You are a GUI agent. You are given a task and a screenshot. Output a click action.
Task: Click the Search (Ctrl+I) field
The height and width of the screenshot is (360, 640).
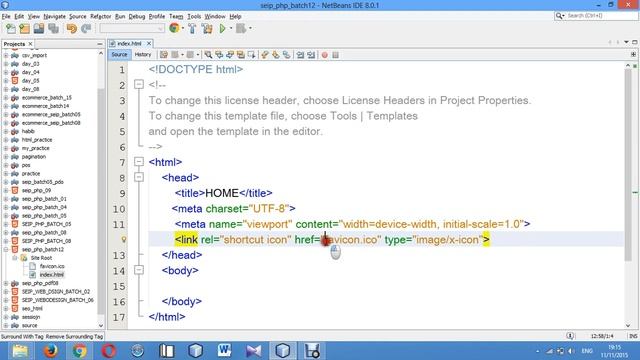coord(596,16)
